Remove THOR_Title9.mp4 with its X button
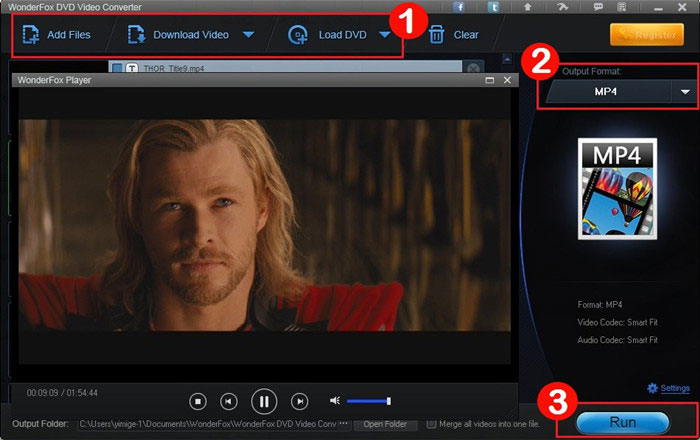 click(473, 68)
